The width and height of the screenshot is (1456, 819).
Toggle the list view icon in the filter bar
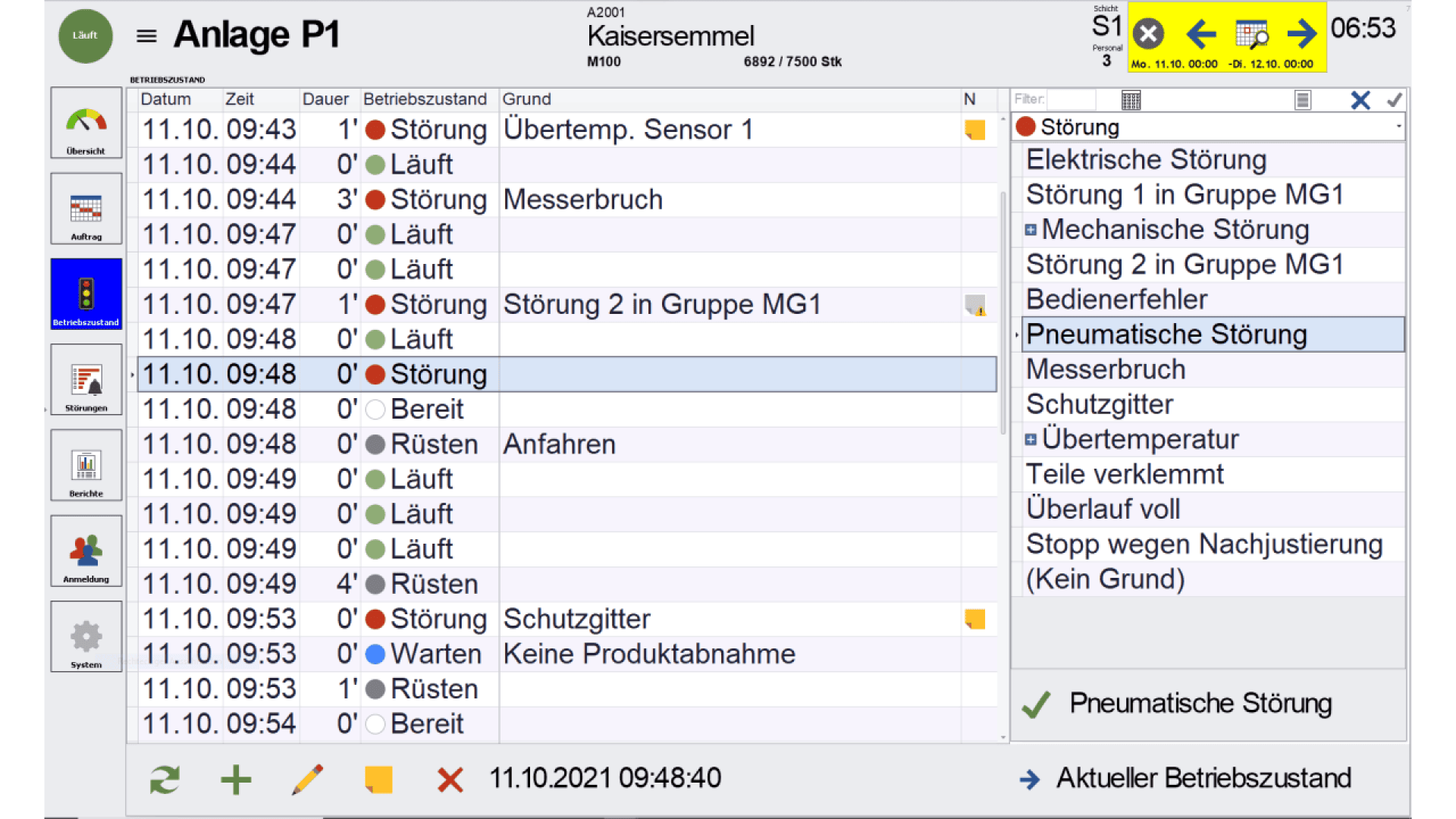[1303, 99]
